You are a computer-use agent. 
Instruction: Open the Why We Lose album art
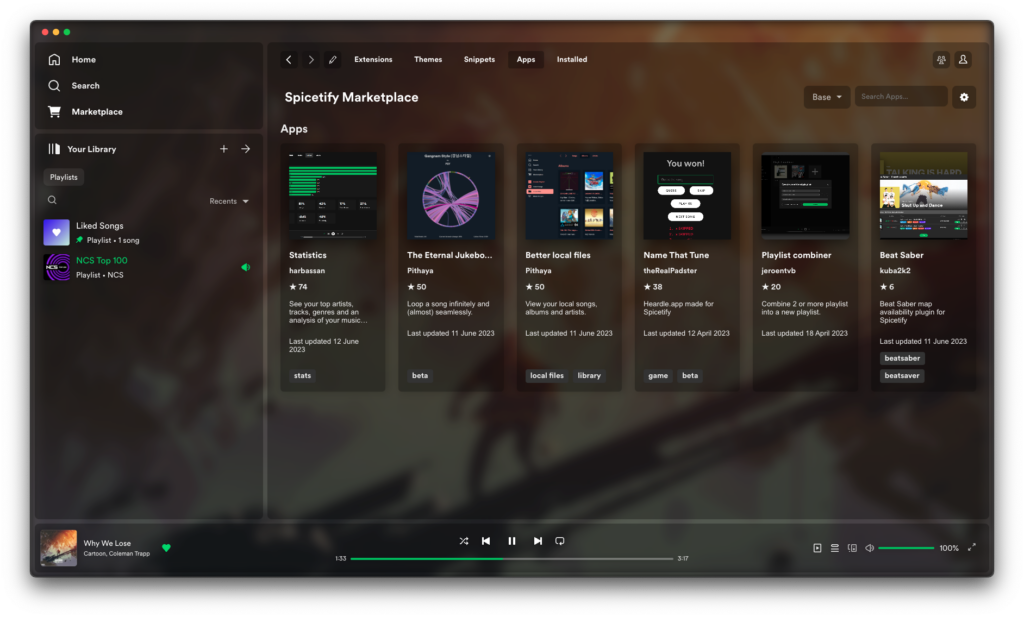(59, 548)
